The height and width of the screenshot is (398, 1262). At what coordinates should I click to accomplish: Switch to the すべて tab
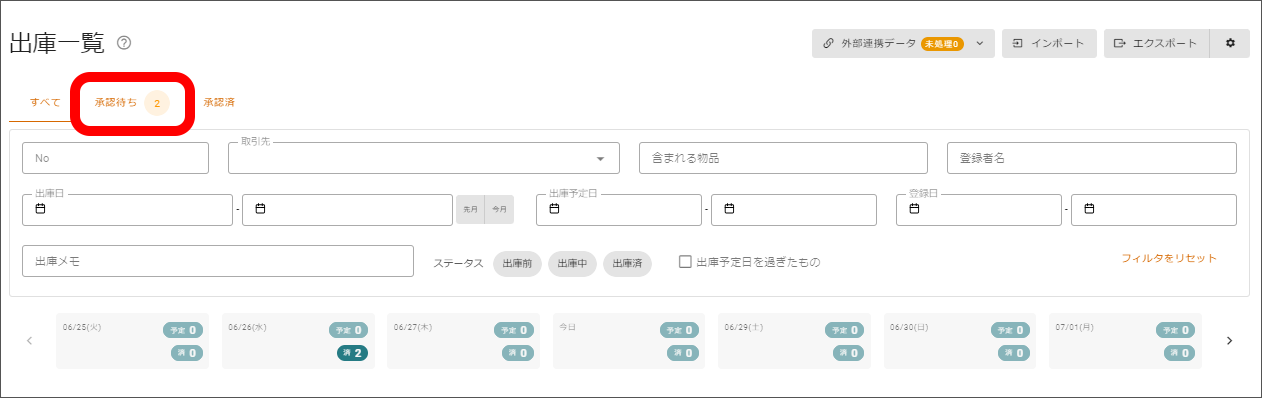coord(45,102)
